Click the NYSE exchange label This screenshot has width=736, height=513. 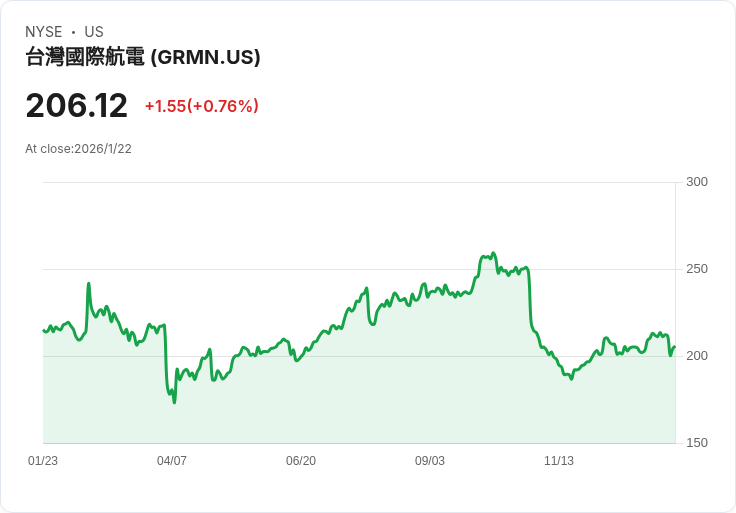pyautogui.click(x=44, y=32)
